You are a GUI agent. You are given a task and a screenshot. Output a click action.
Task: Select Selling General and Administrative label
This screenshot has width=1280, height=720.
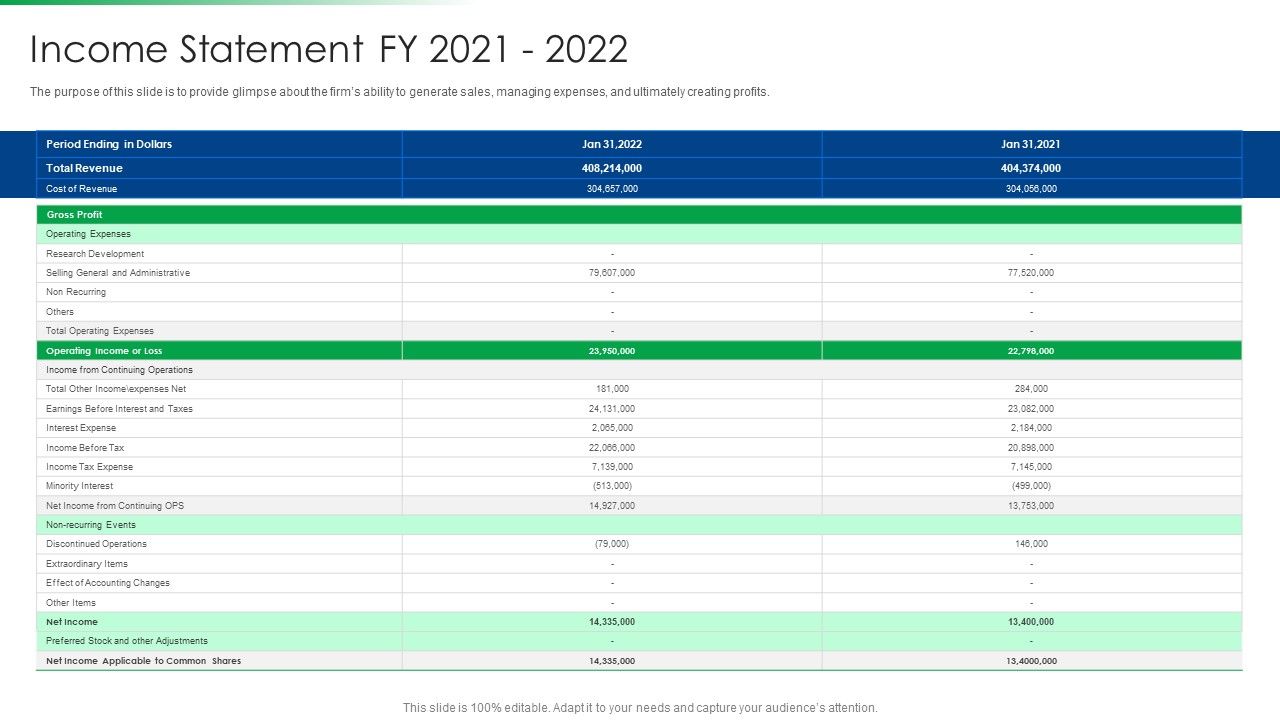[x=118, y=273]
